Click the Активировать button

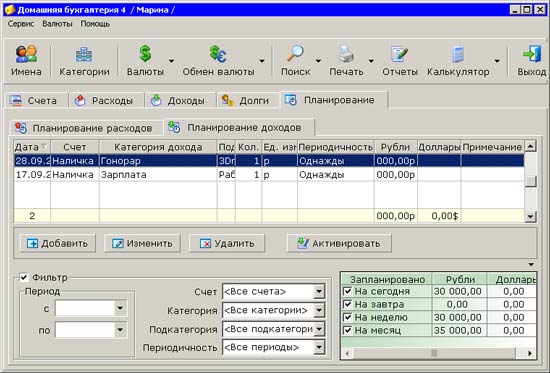tap(339, 243)
